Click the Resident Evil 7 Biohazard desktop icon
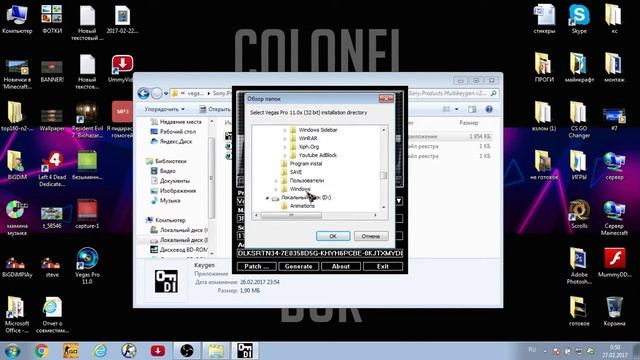The height and width of the screenshot is (360, 640). pyautogui.click(x=87, y=120)
